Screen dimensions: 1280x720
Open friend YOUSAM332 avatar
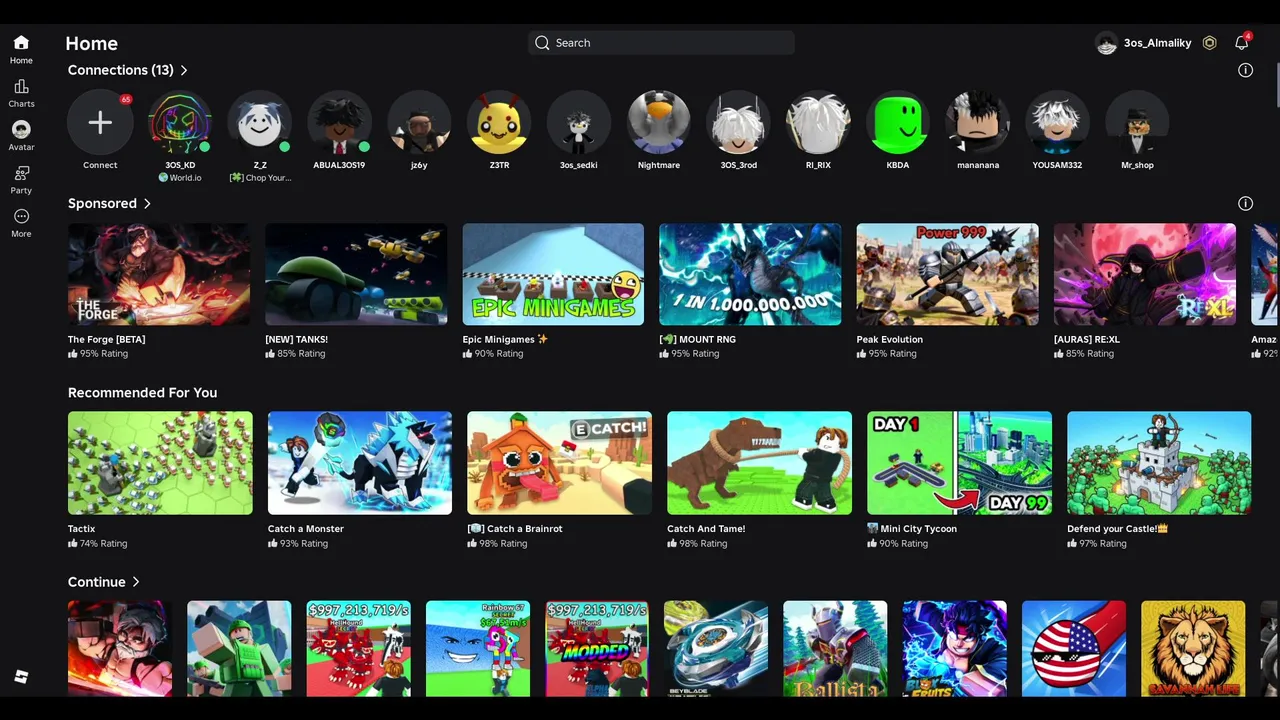tap(1058, 122)
